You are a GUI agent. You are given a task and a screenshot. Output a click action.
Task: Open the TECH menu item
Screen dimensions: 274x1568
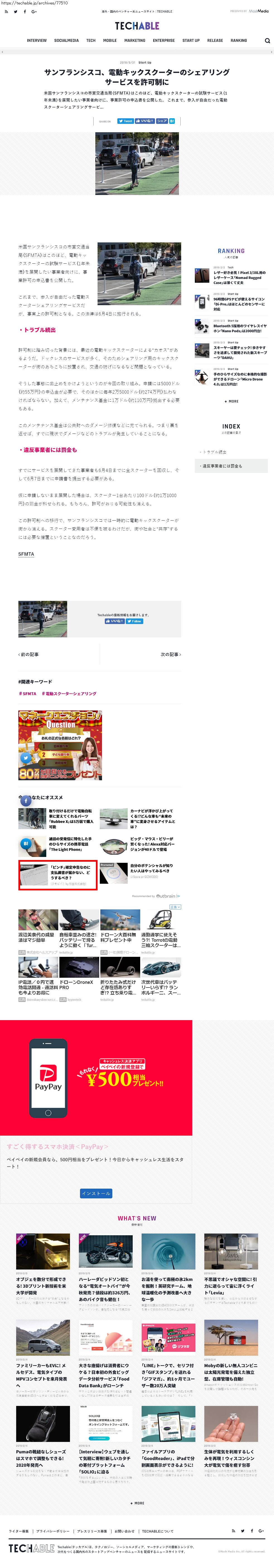[x=91, y=41]
